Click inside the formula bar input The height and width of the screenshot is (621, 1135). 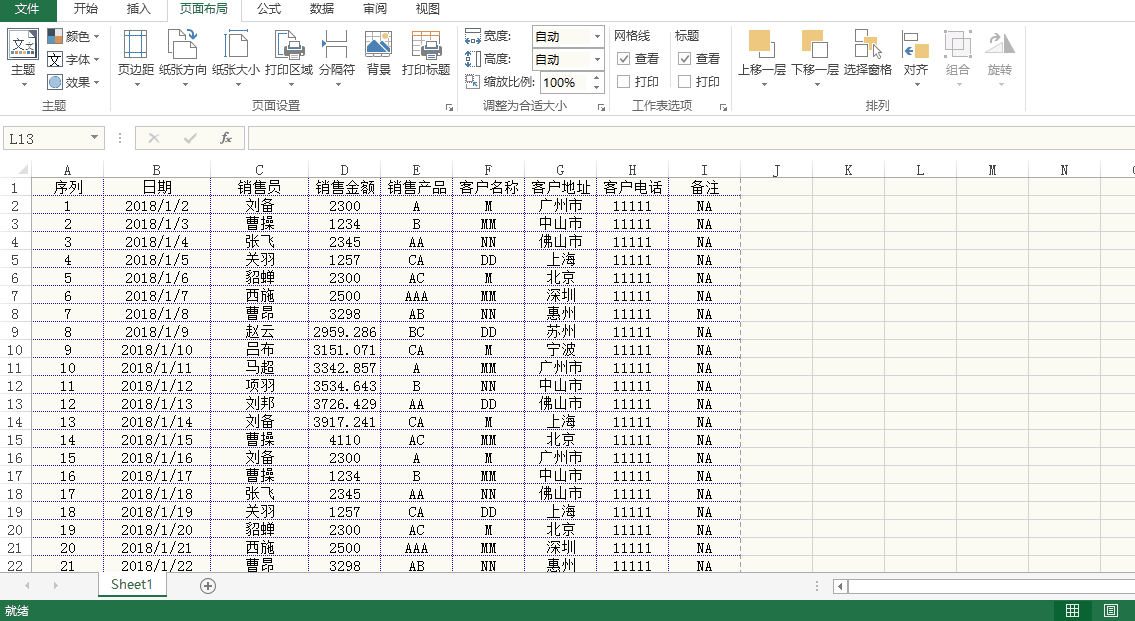(691, 138)
